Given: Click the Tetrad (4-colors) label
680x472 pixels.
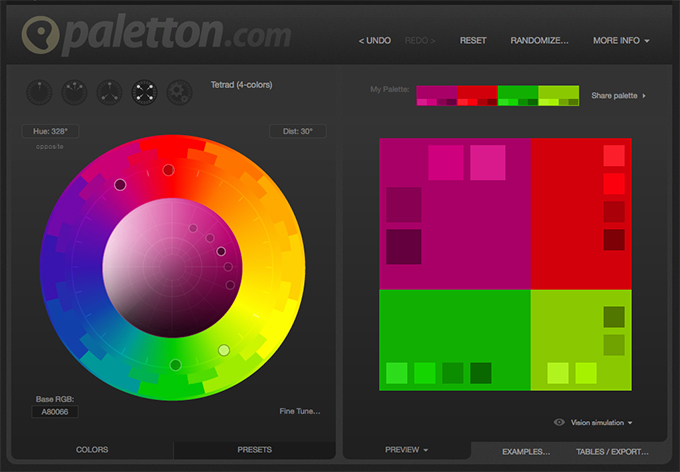Looking at the screenshot, I should click(242, 85).
